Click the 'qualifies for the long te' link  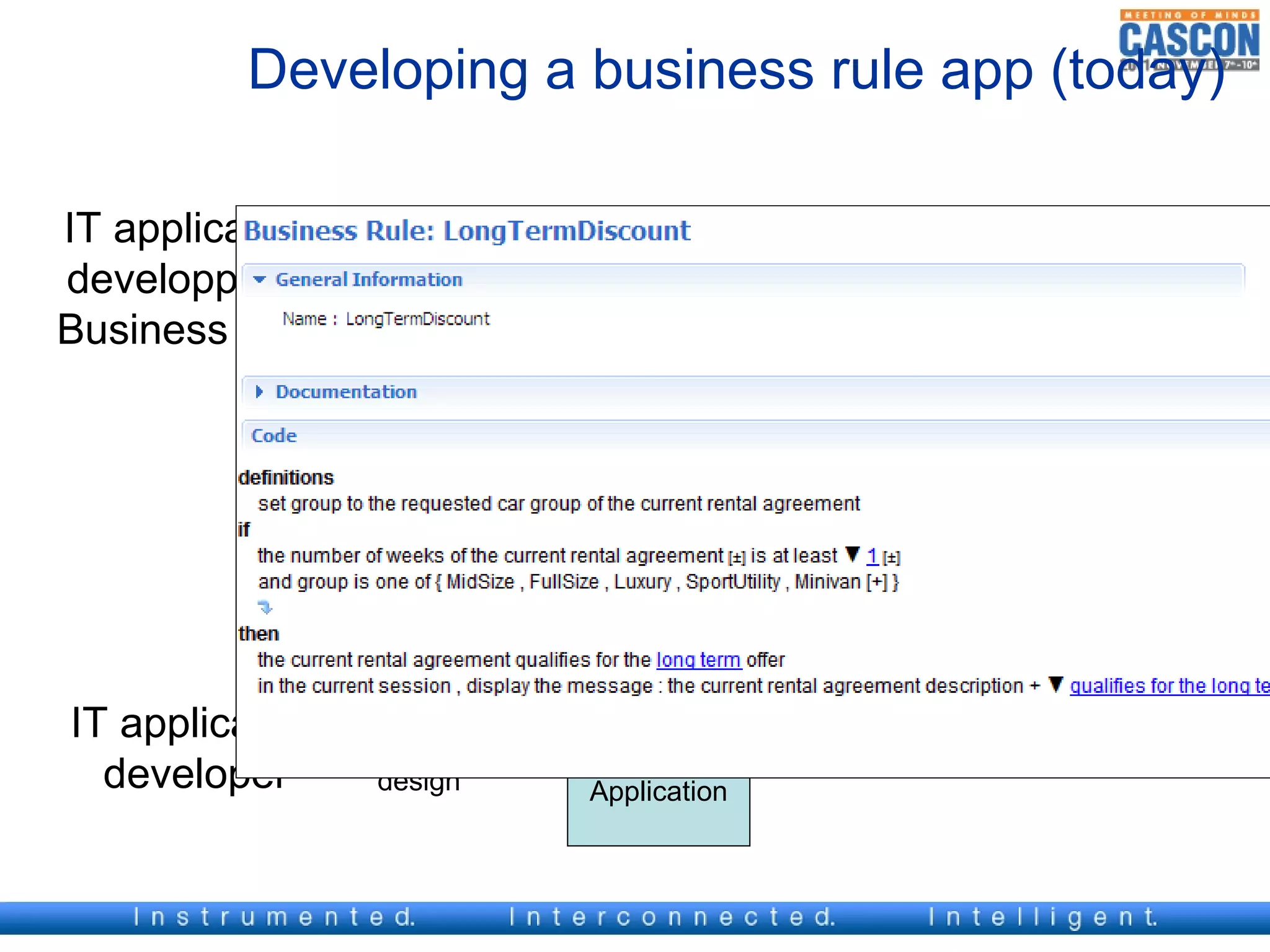pos(1170,686)
